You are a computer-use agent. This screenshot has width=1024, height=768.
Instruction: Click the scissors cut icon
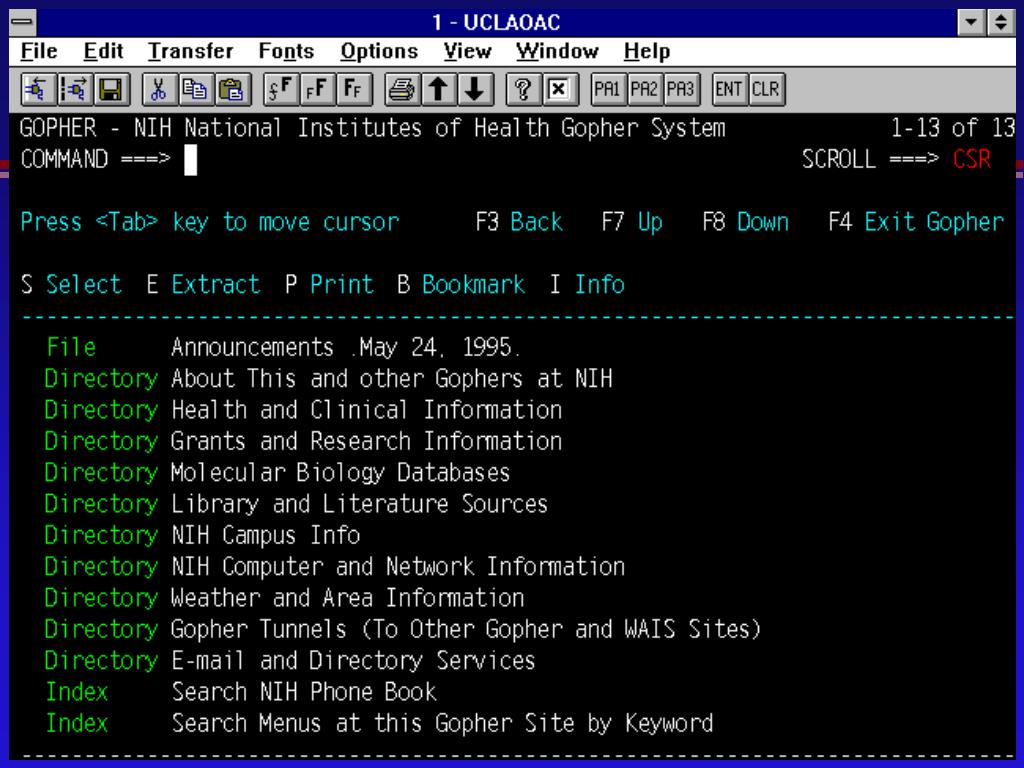(x=159, y=89)
